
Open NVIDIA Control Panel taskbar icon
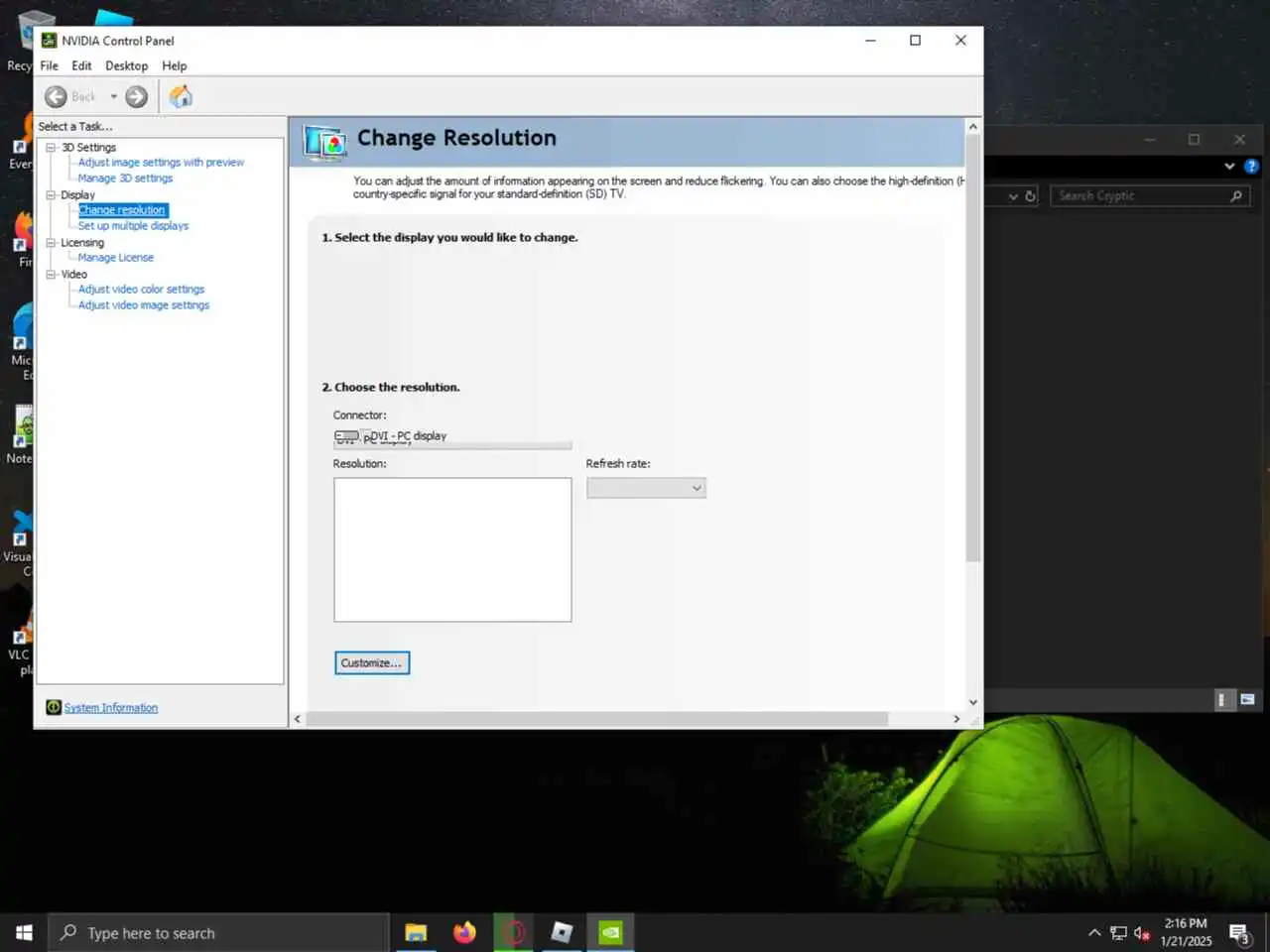point(611,932)
